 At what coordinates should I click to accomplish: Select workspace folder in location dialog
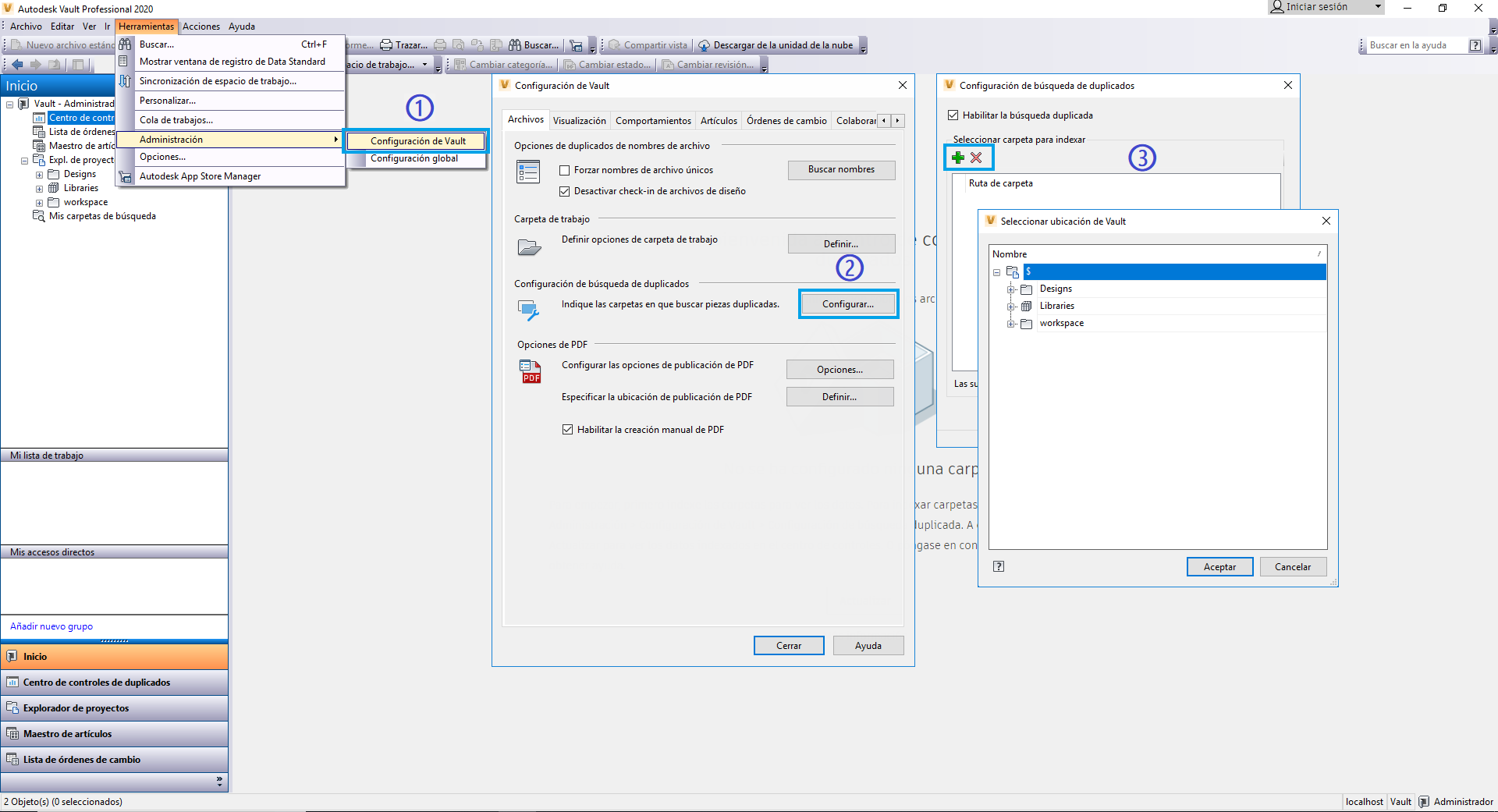pos(1061,324)
